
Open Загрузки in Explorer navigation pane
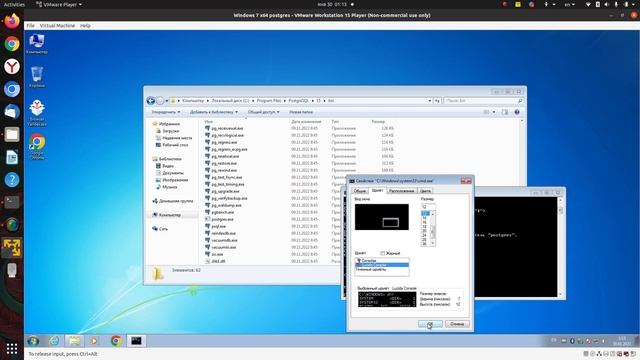pyautogui.click(x=171, y=131)
